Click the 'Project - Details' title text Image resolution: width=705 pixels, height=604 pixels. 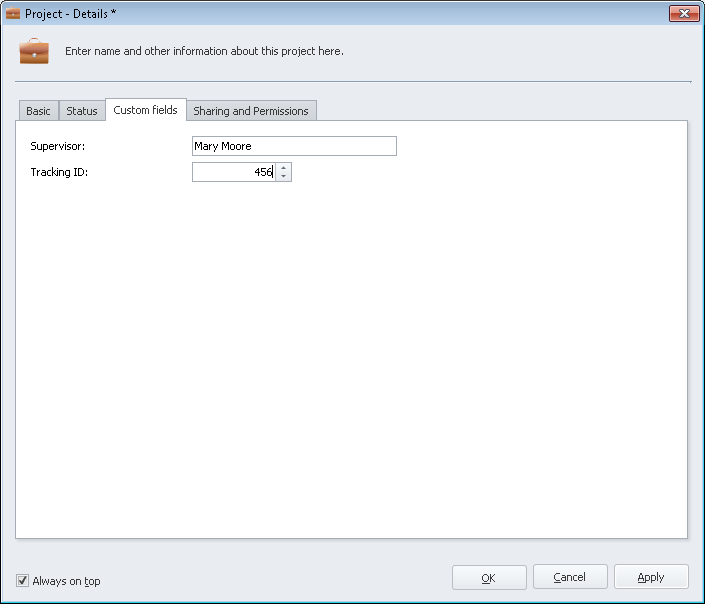(x=71, y=14)
